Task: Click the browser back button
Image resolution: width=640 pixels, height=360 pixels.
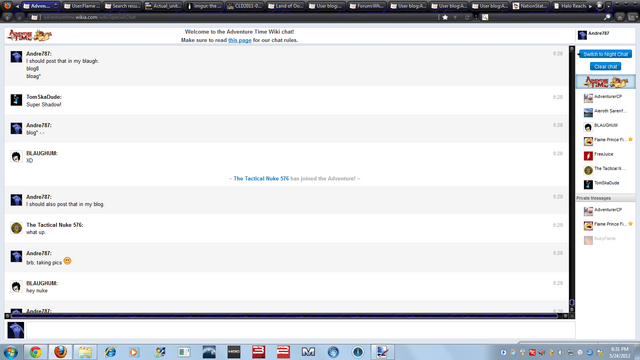Action: tap(7, 17)
